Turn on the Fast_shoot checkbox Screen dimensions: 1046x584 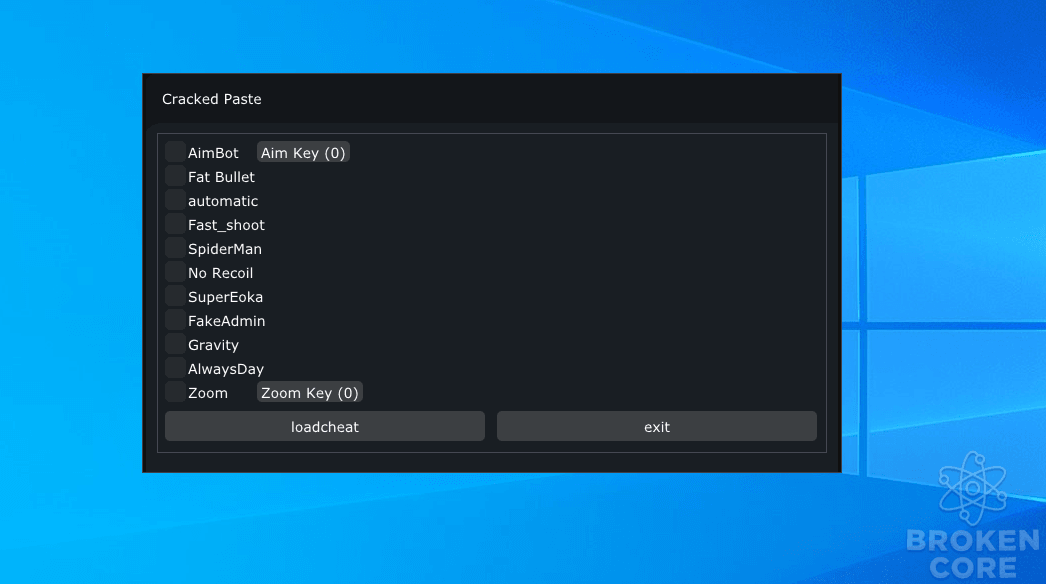(175, 224)
